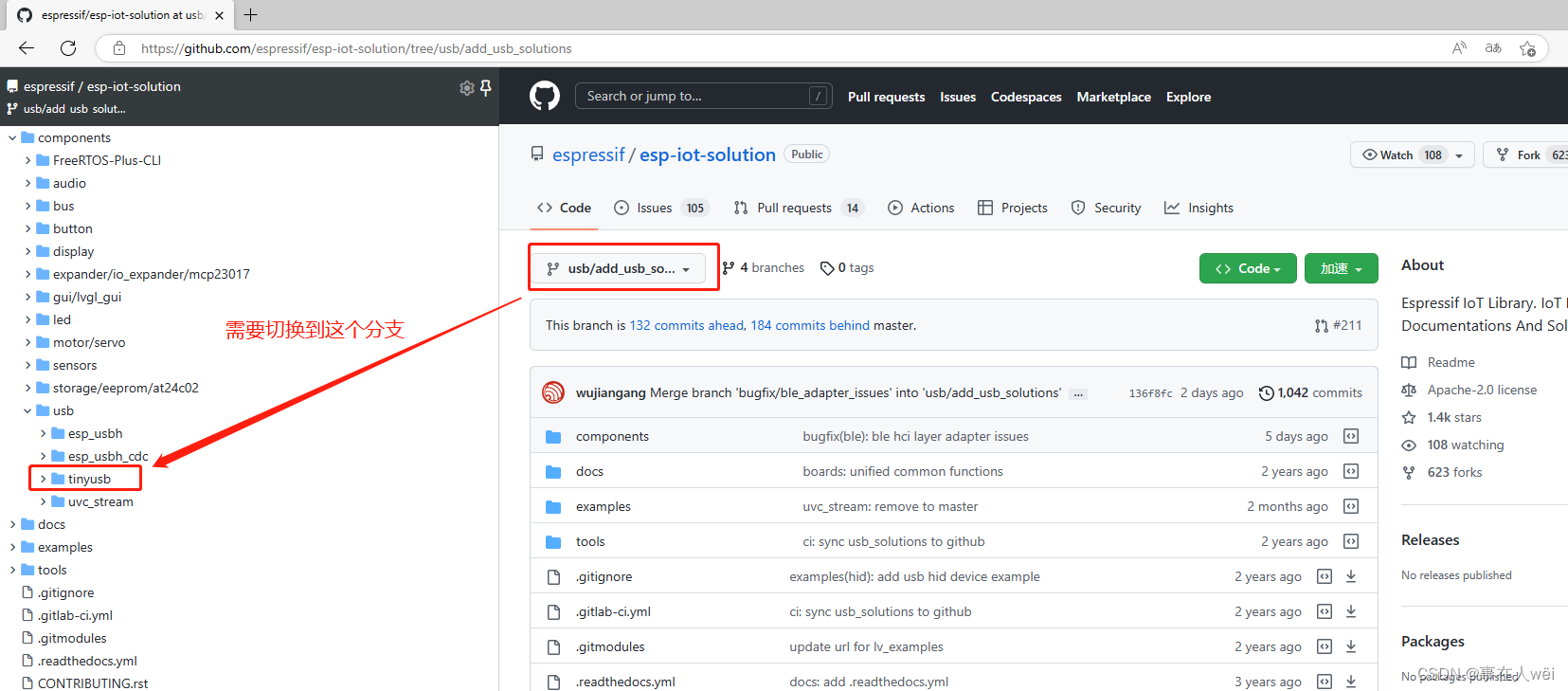Screen dimensions: 1568x691
Task: Click octotree icon on components row
Action: pyautogui.click(x=1351, y=436)
